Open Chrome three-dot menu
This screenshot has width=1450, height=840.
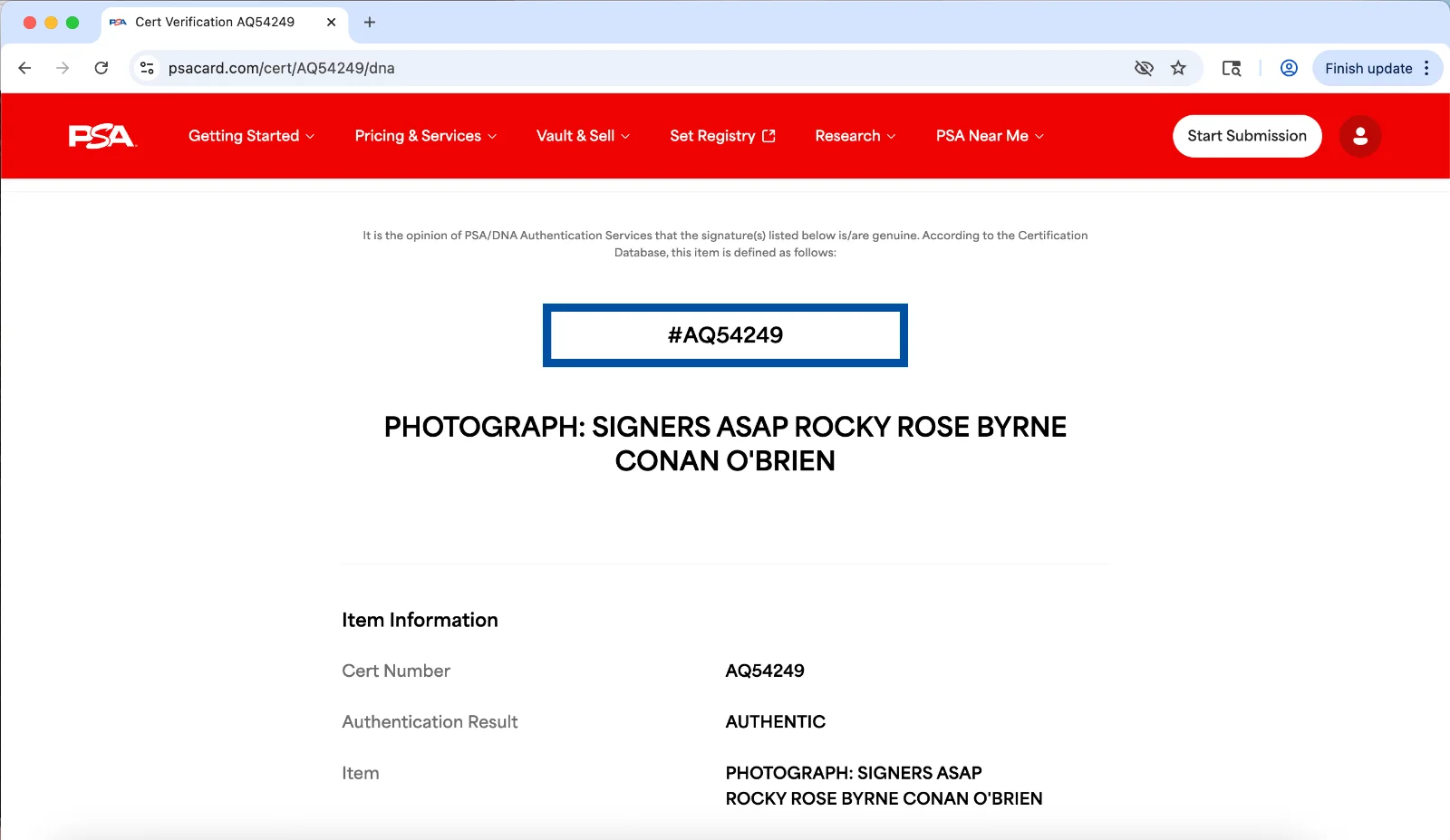click(1426, 68)
